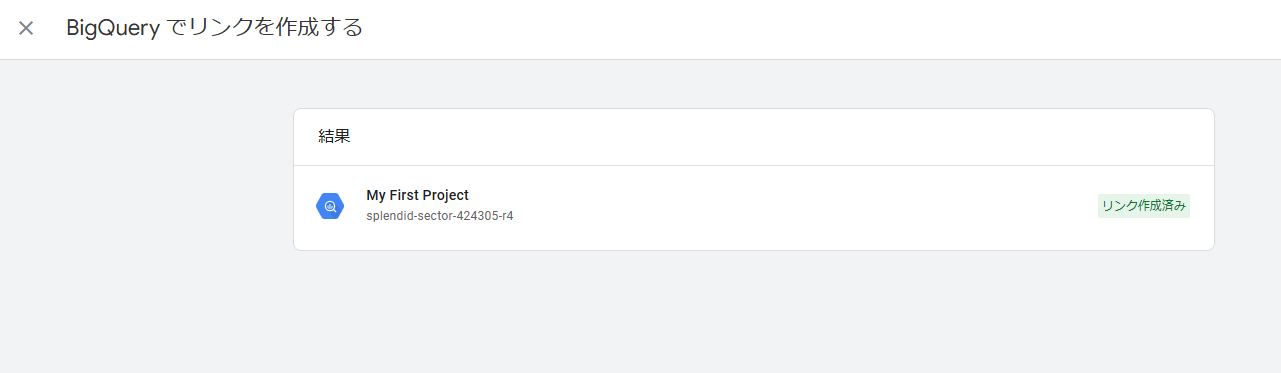
Task: Click the splendid-sector-424305-r4 project ID
Action: 439,216
